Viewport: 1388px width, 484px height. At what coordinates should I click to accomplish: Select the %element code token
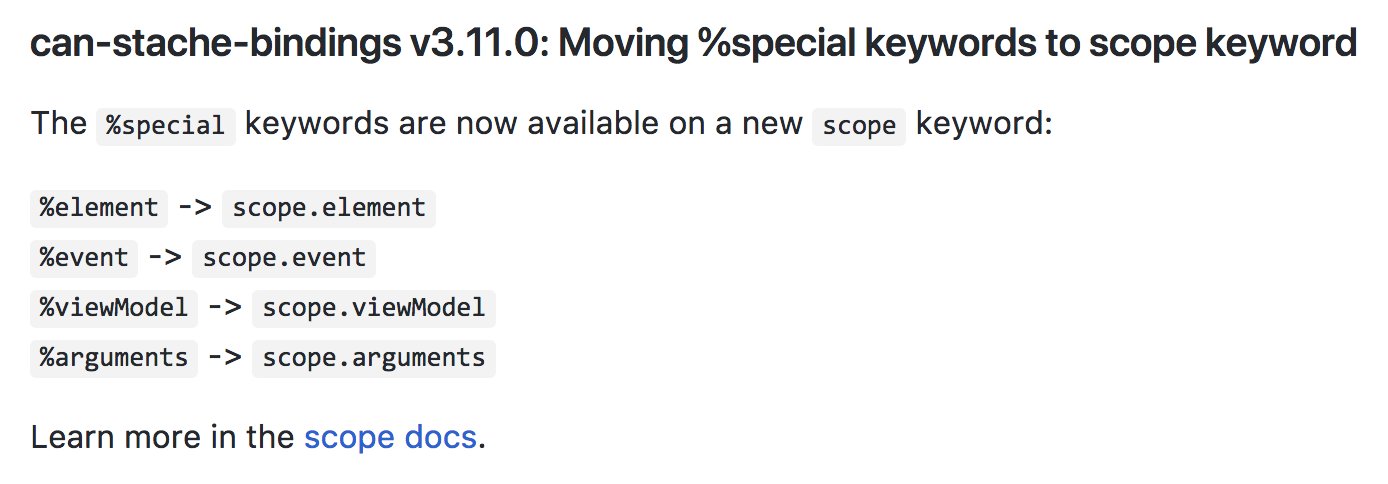point(99,208)
